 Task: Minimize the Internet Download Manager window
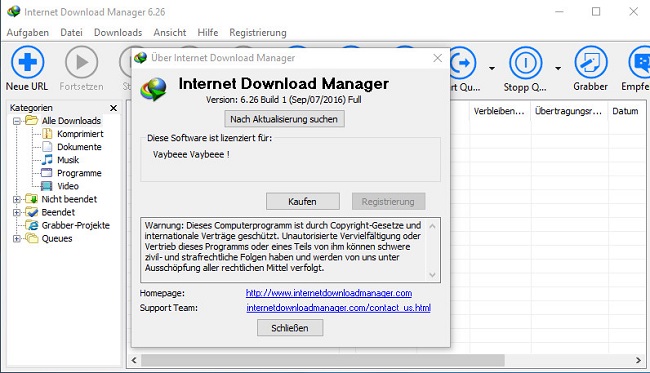[x=559, y=12]
